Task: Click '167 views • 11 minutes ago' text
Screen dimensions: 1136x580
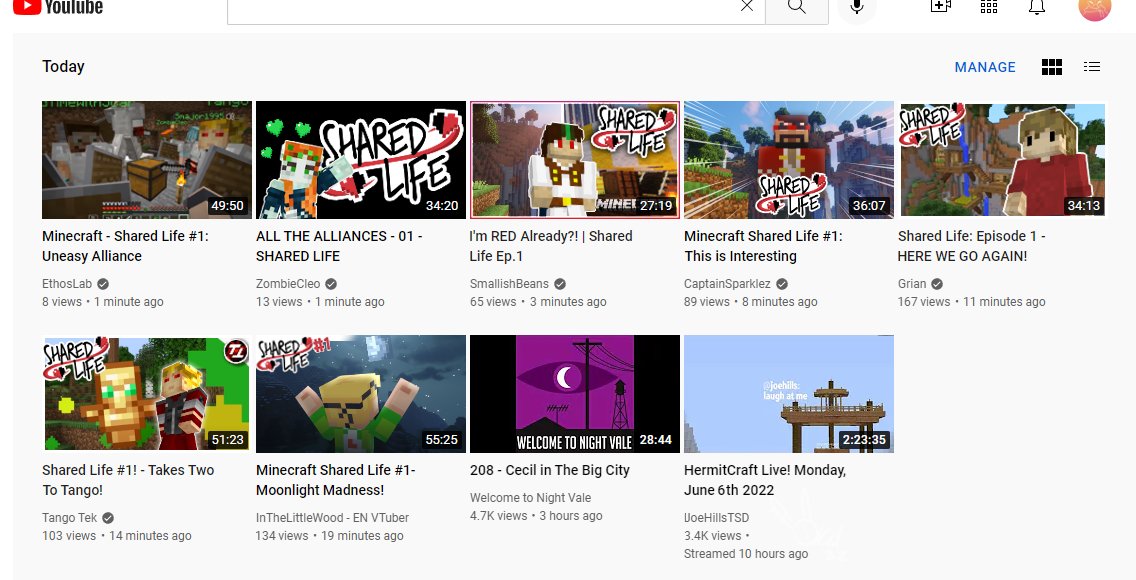Action: [972, 302]
